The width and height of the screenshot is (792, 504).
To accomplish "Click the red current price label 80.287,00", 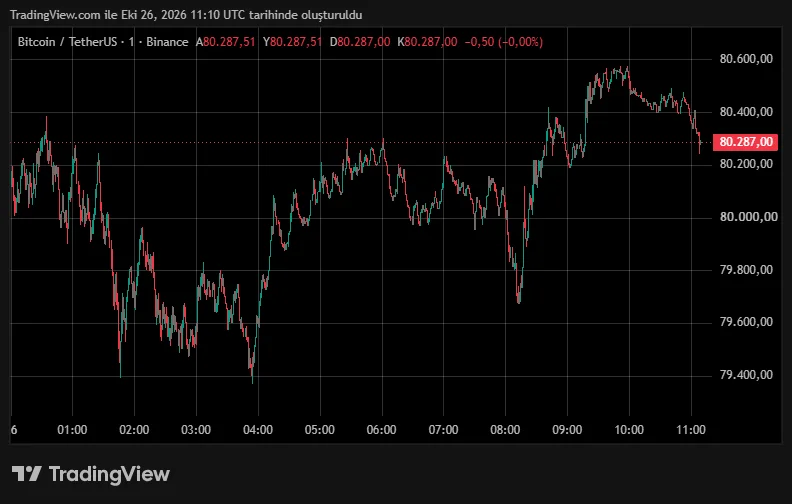I will (745, 142).
